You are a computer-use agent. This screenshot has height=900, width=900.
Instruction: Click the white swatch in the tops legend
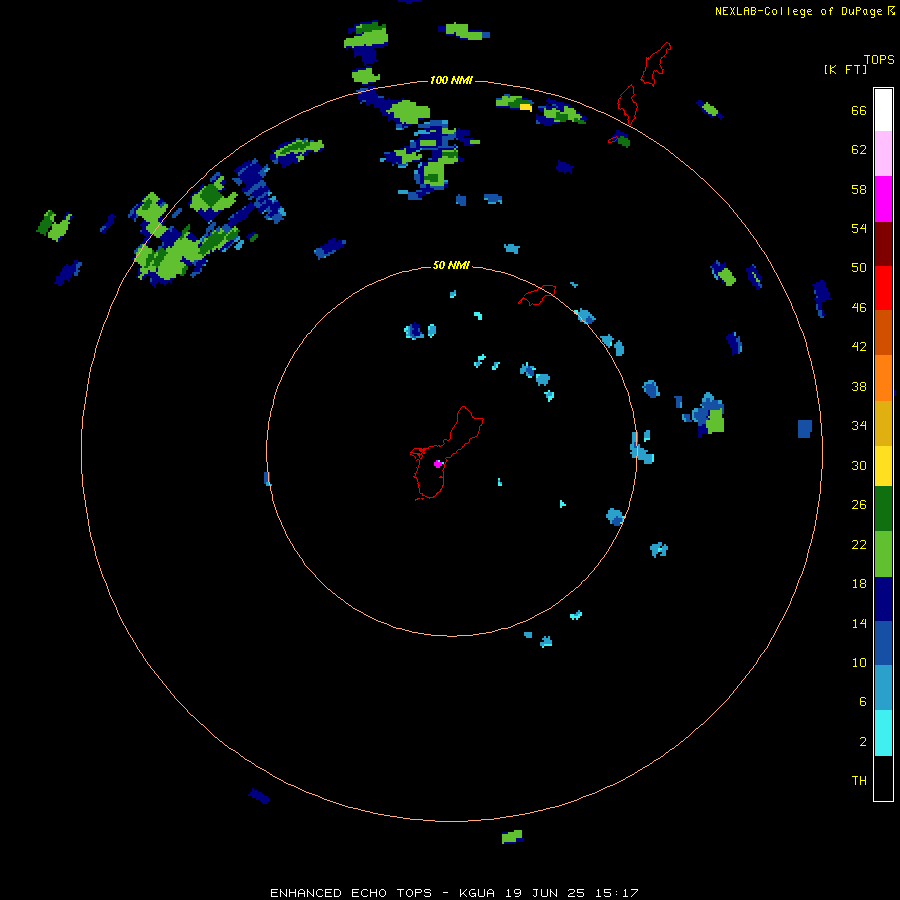click(x=883, y=110)
